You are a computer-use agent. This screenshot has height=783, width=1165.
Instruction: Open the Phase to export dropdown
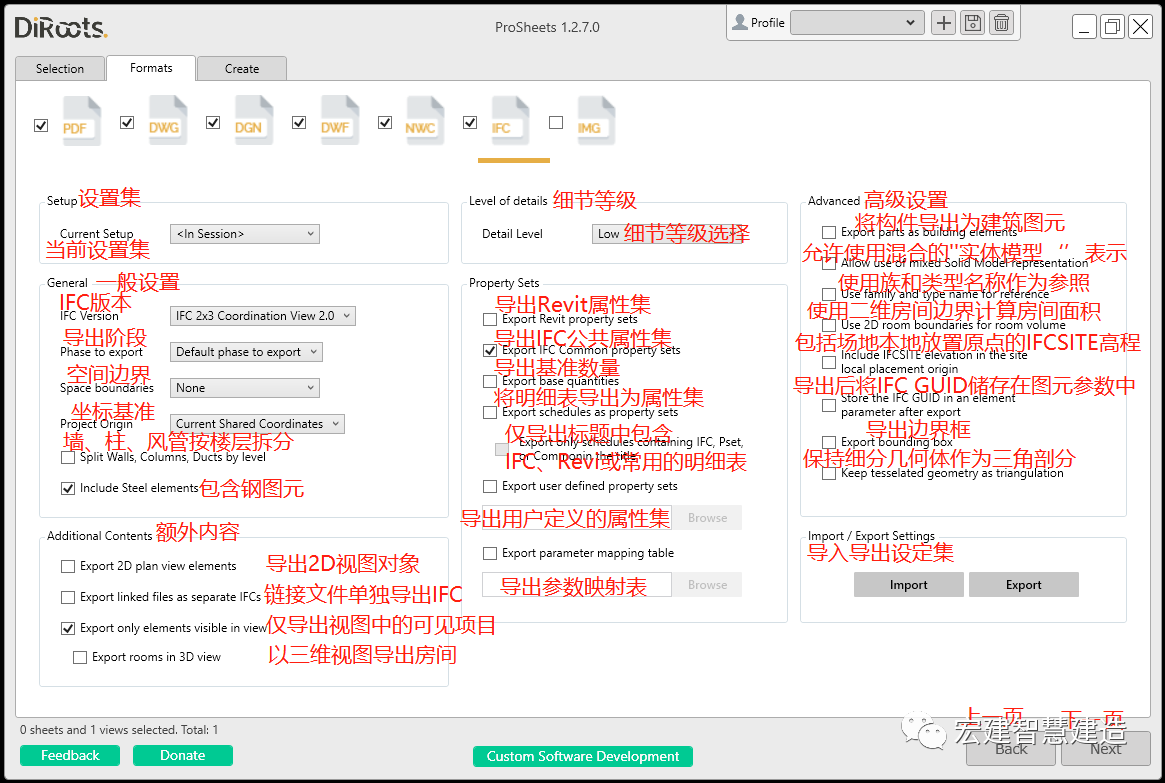[246, 352]
